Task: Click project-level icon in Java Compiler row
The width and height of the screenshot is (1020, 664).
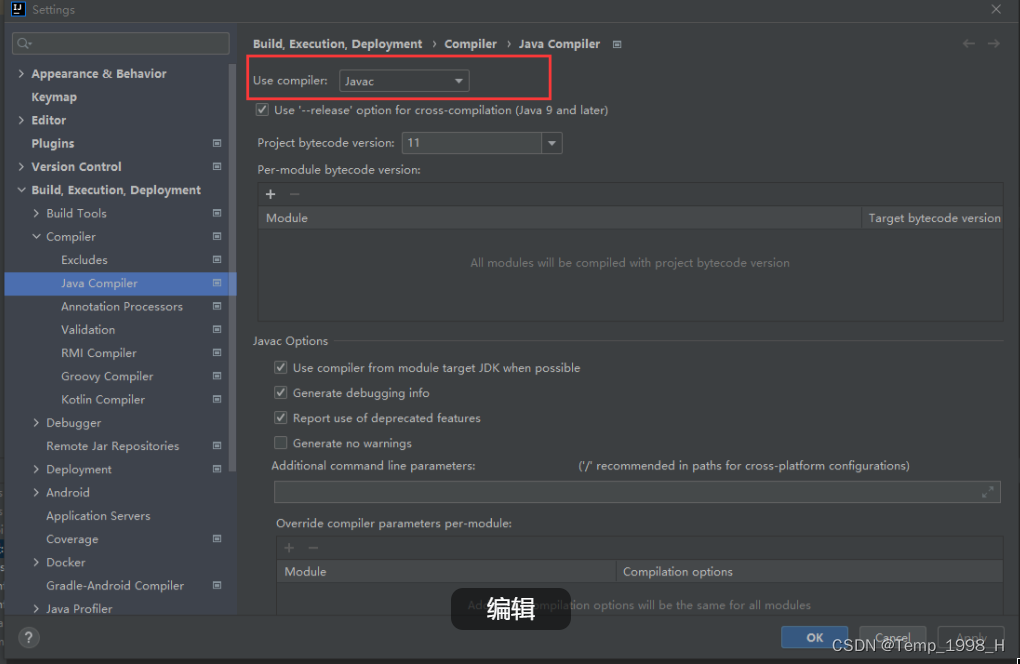Action: pos(217,283)
